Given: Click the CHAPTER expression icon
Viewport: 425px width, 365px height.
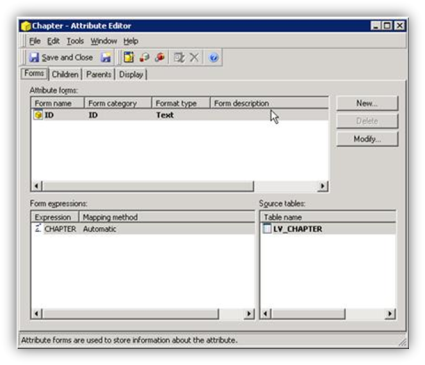Looking at the screenshot, I should click(38, 229).
